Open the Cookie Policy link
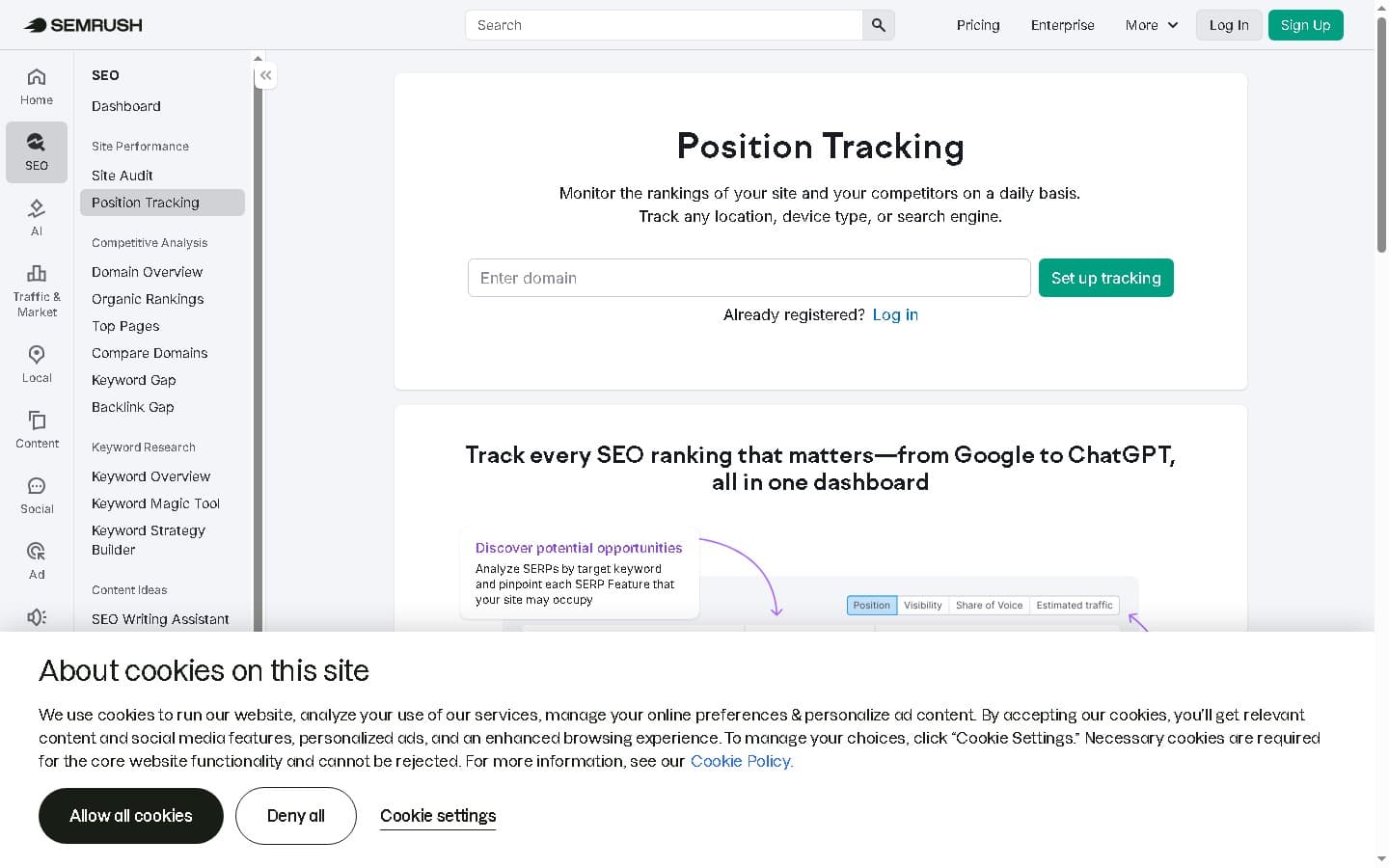 [x=740, y=761]
